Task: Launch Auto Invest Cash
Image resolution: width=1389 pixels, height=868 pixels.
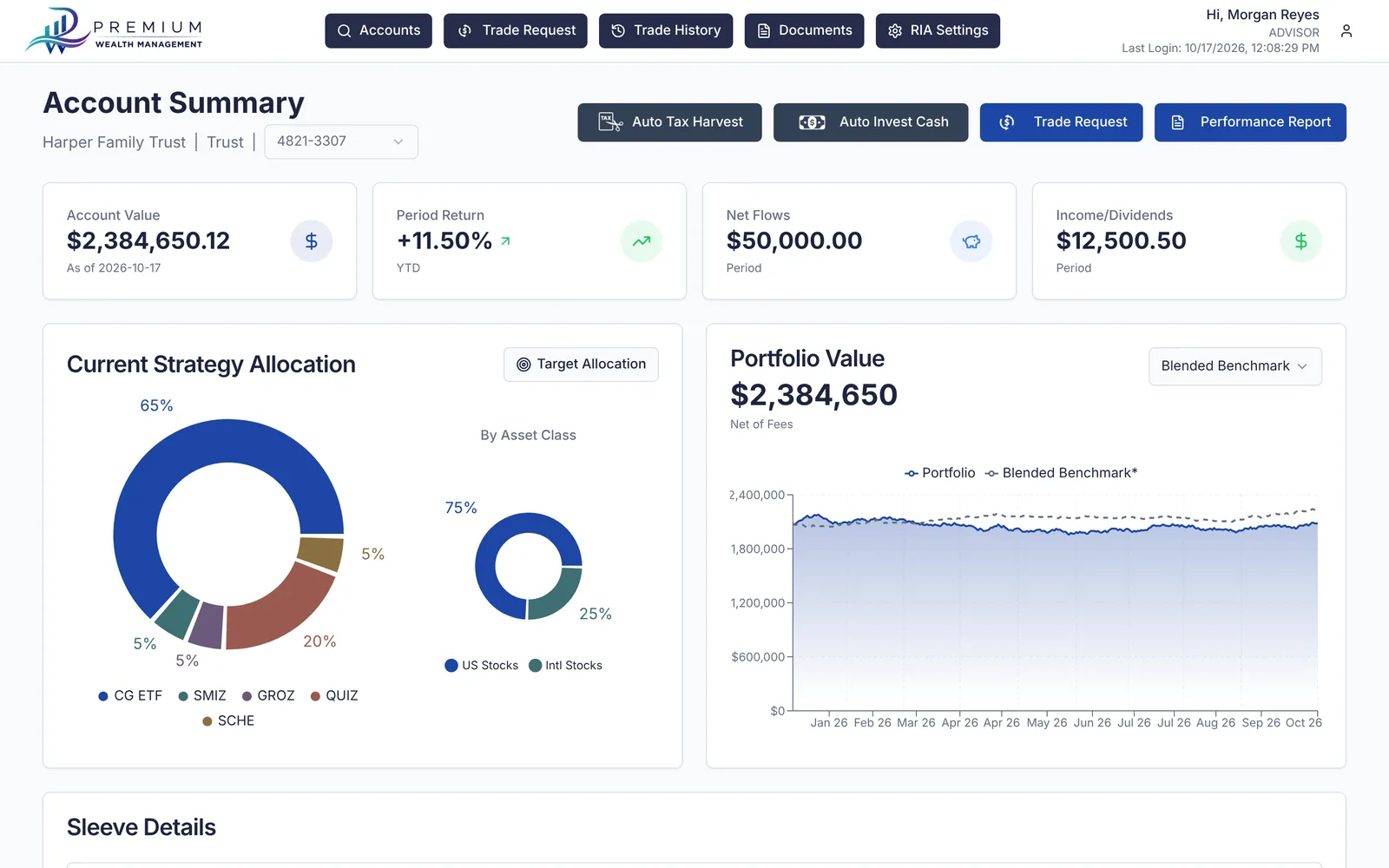Action: (x=871, y=122)
